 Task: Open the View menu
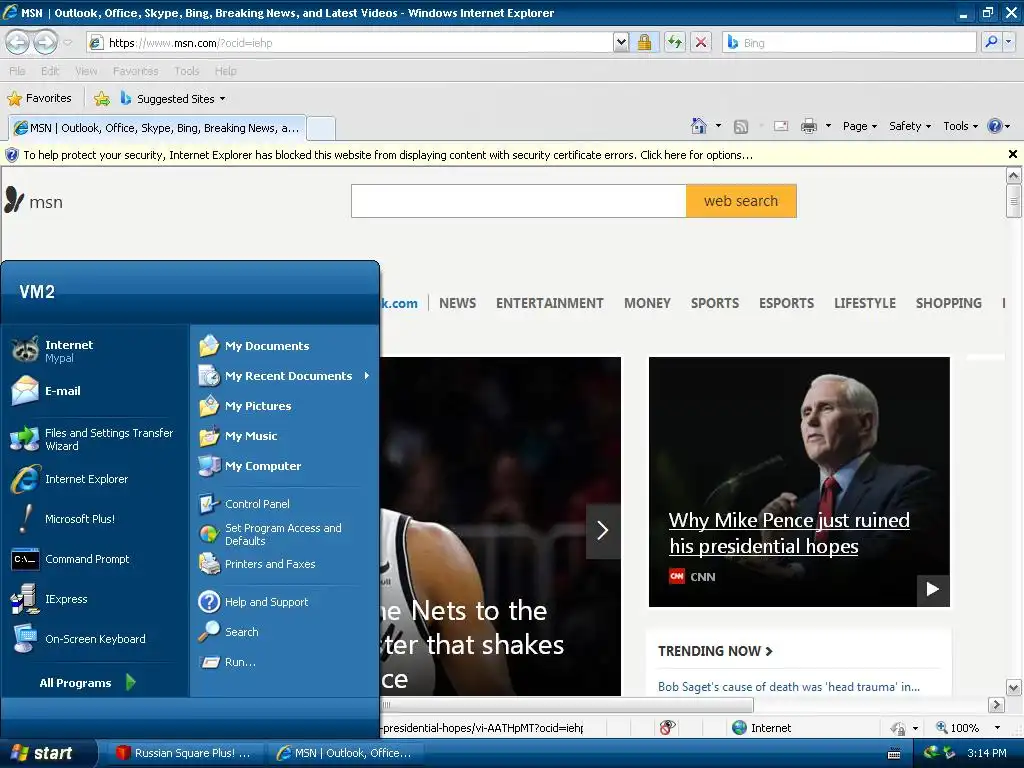tap(86, 71)
